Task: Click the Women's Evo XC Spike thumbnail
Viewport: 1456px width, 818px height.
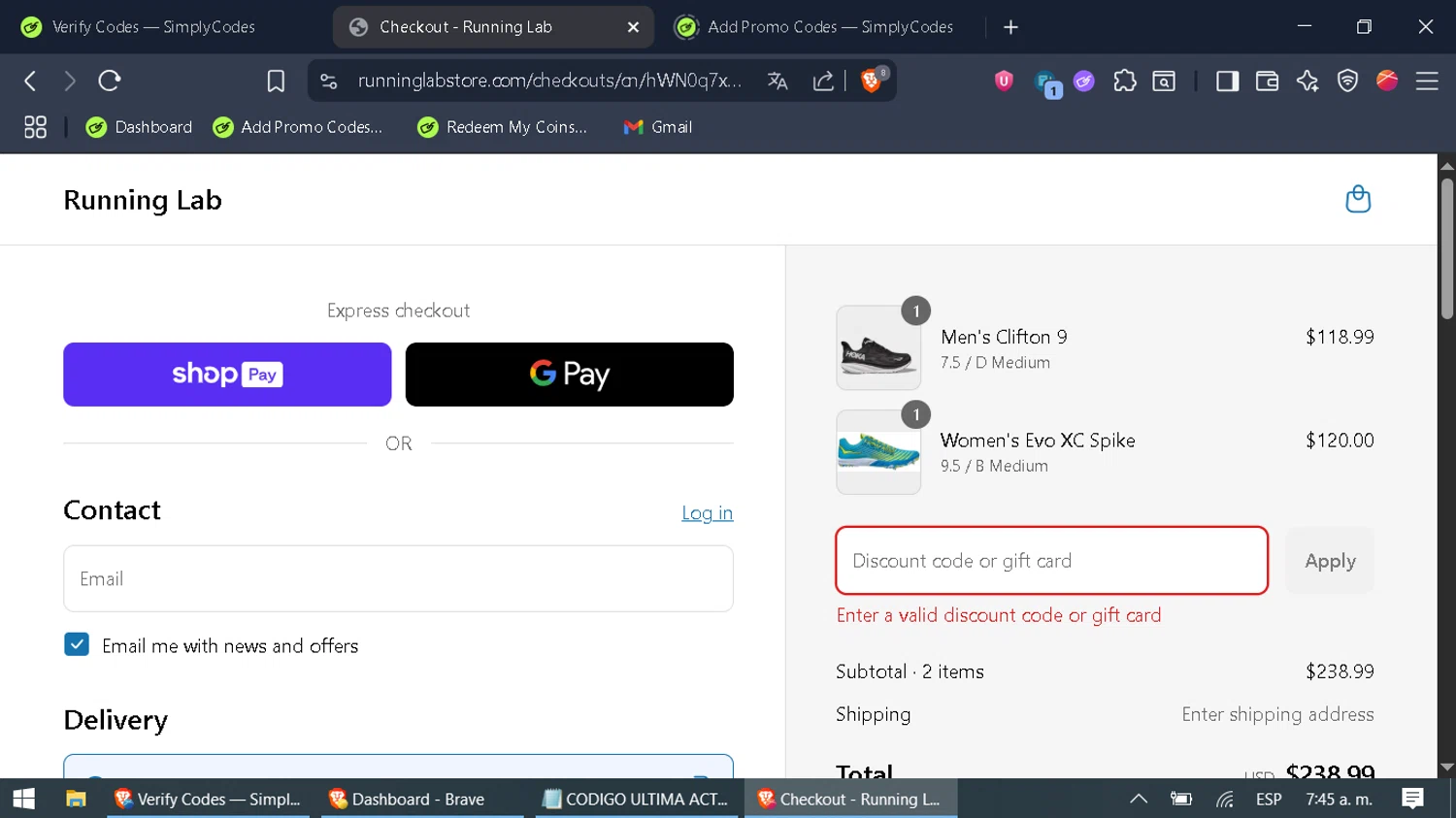Action: [x=878, y=452]
